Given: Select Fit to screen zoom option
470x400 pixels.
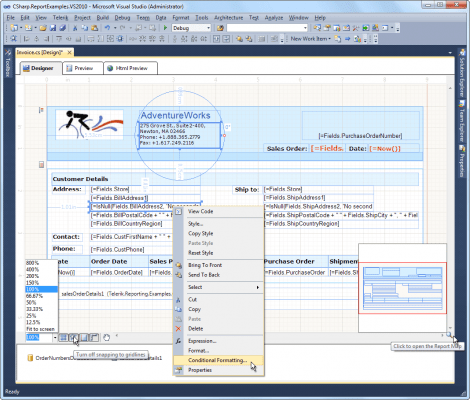Looking at the screenshot, I should pyautogui.click(x=40, y=329).
